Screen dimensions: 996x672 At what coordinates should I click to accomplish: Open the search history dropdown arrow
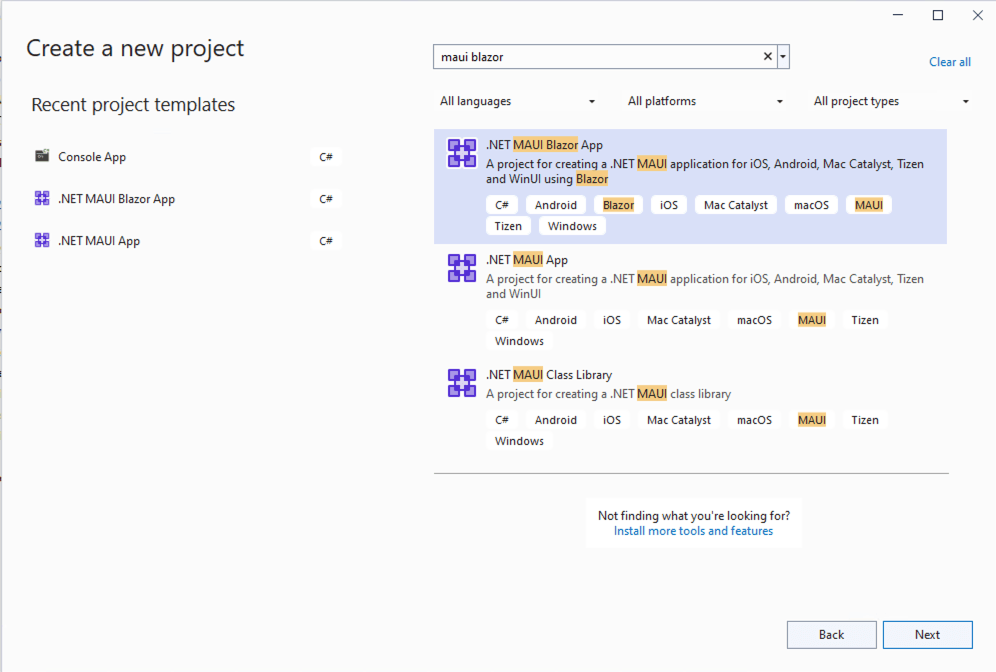(x=783, y=57)
